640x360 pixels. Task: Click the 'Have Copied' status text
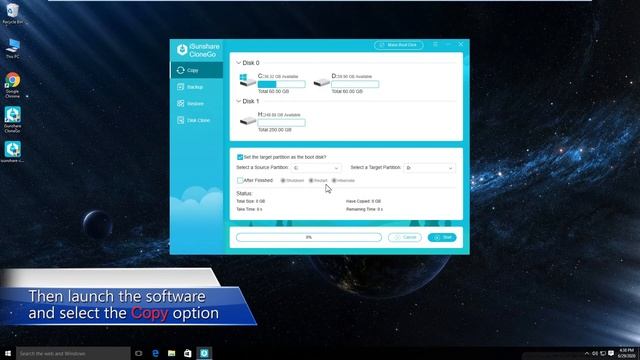point(363,201)
